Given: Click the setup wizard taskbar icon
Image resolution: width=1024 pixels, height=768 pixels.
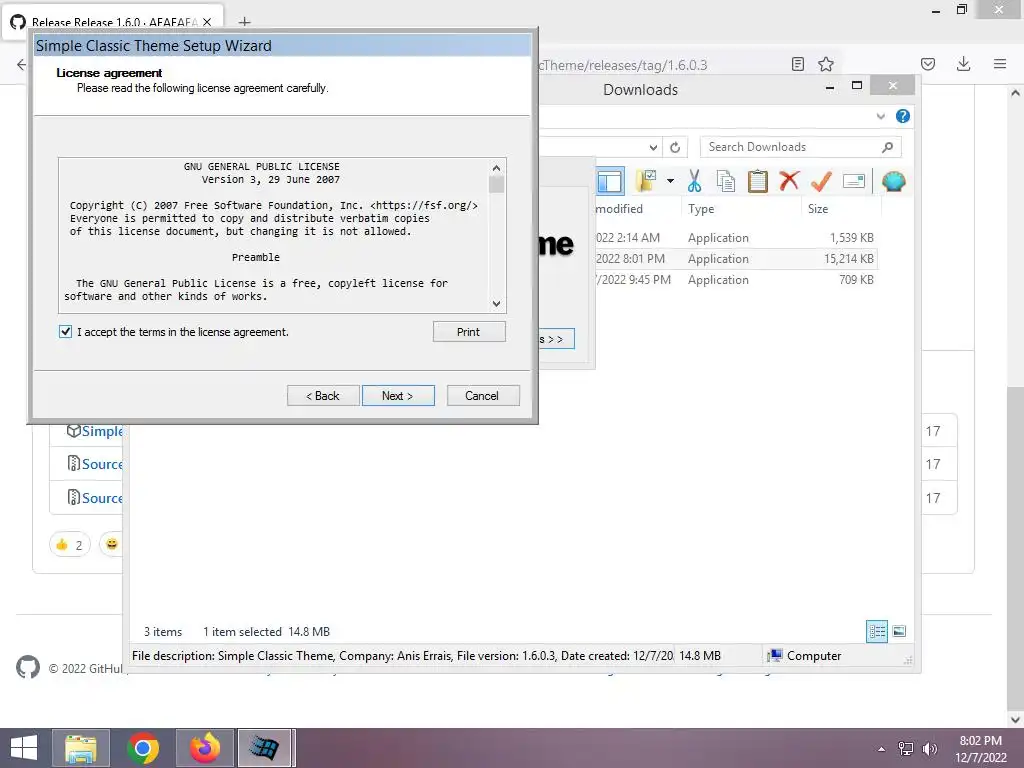Looking at the screenshot, I should tap(264, 748).
